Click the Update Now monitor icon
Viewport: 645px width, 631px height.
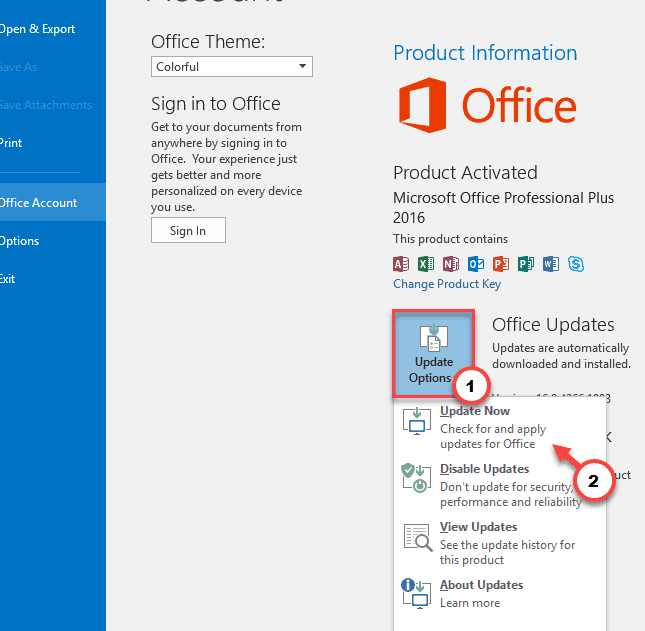[417, 421]
